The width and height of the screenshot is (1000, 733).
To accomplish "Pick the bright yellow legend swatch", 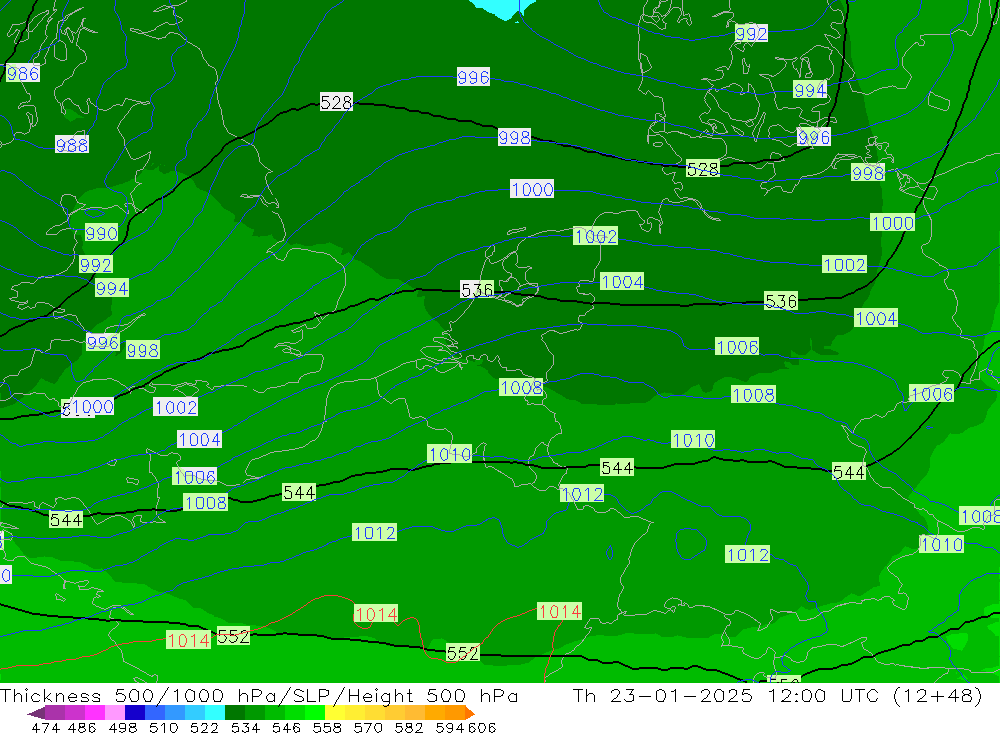I will click(x=335, y=713).
